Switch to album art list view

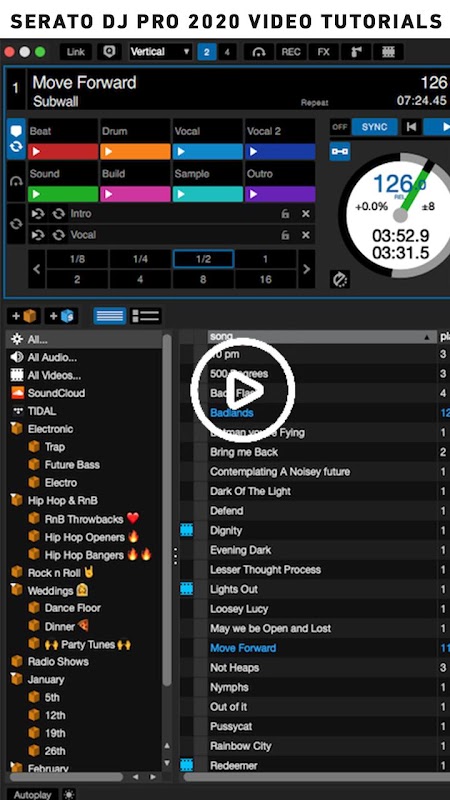point(146,316)
